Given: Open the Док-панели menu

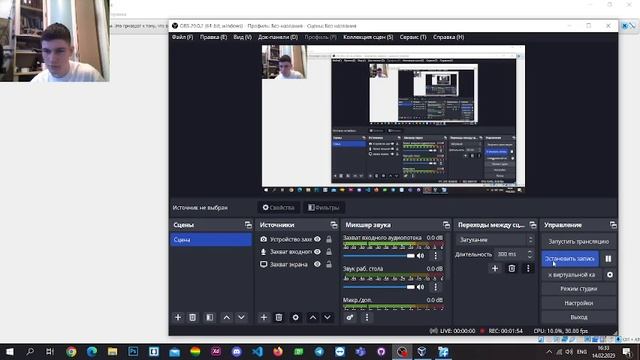Looking at the screenshot, I should (x=278, y=37).
